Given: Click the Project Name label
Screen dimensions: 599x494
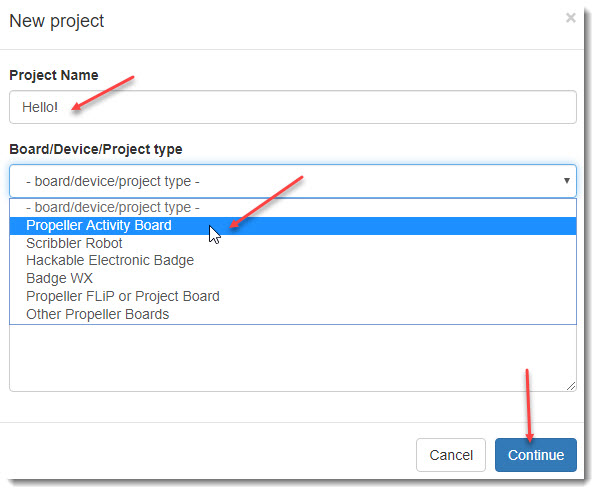Looking at the screenshot, I should click(54, 75).
